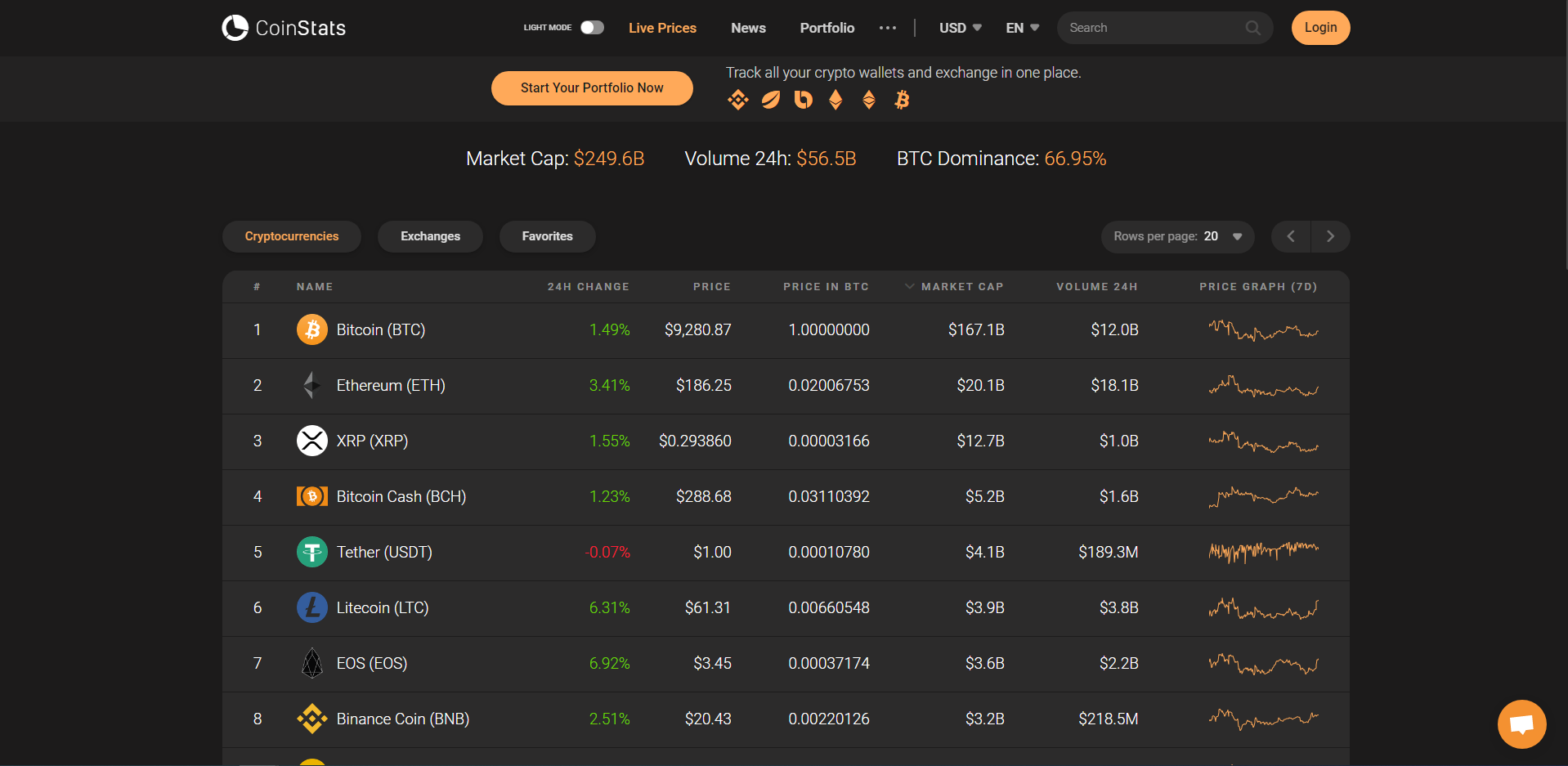Open the Rows per page dropdown
Viewport: 1568px width, 766px height.
[x=1177, y=236]
